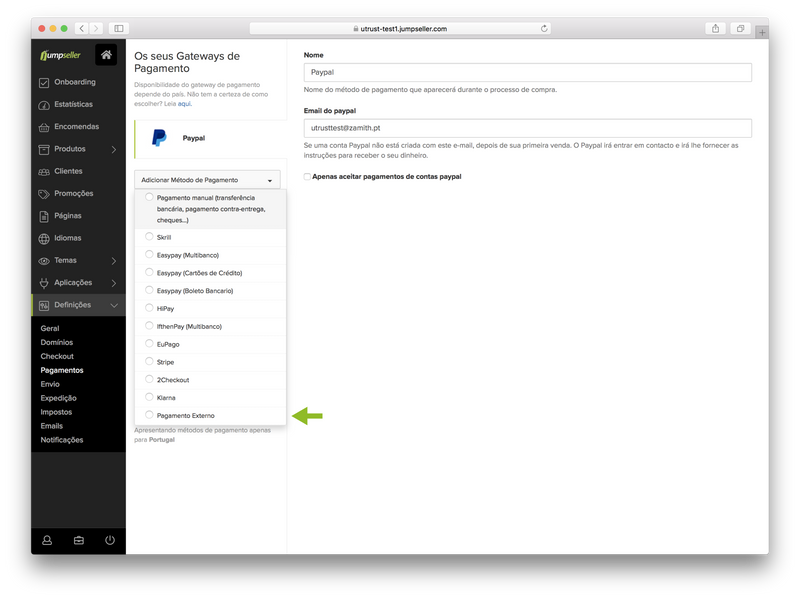Expand the Produtos submenu chevron
This screenshot has height=599, width=800.
tap(114, 149)
